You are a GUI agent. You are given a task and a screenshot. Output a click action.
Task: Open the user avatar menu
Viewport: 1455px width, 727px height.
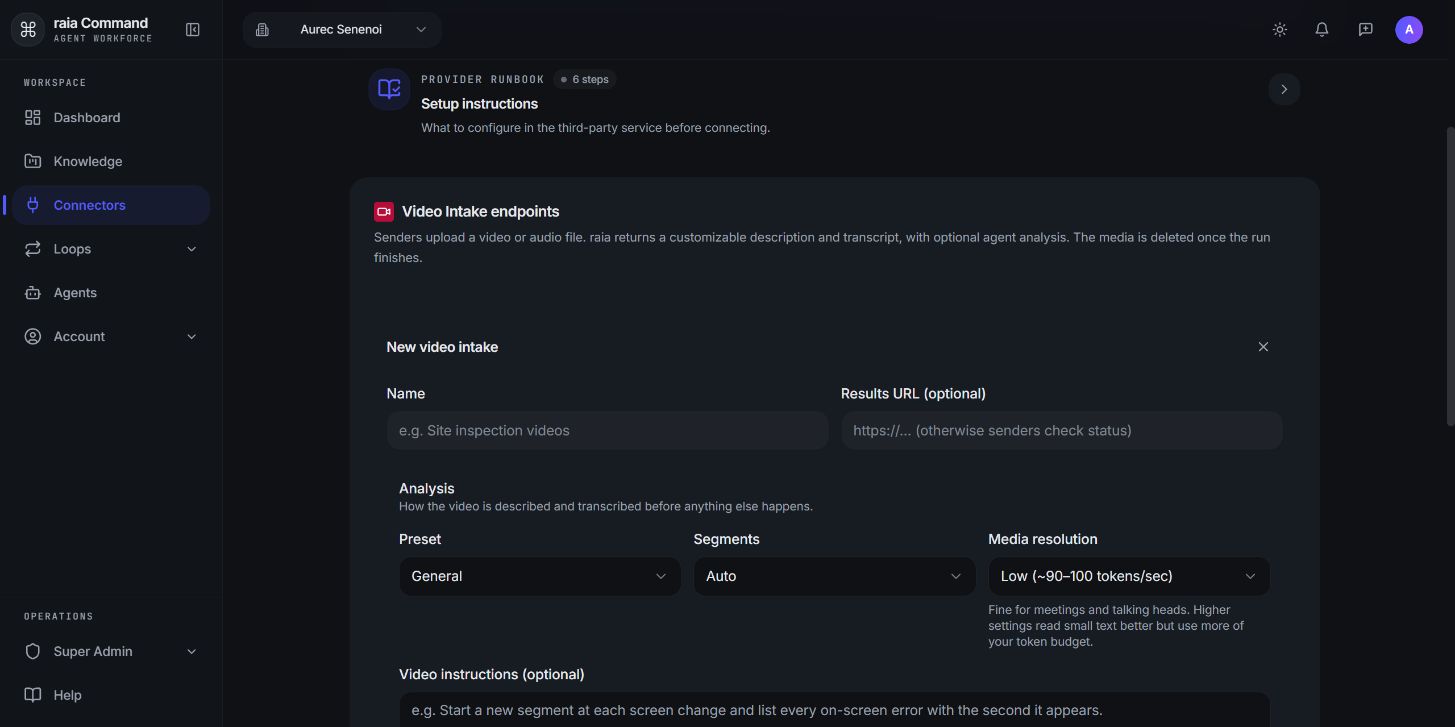(1409, 30)
